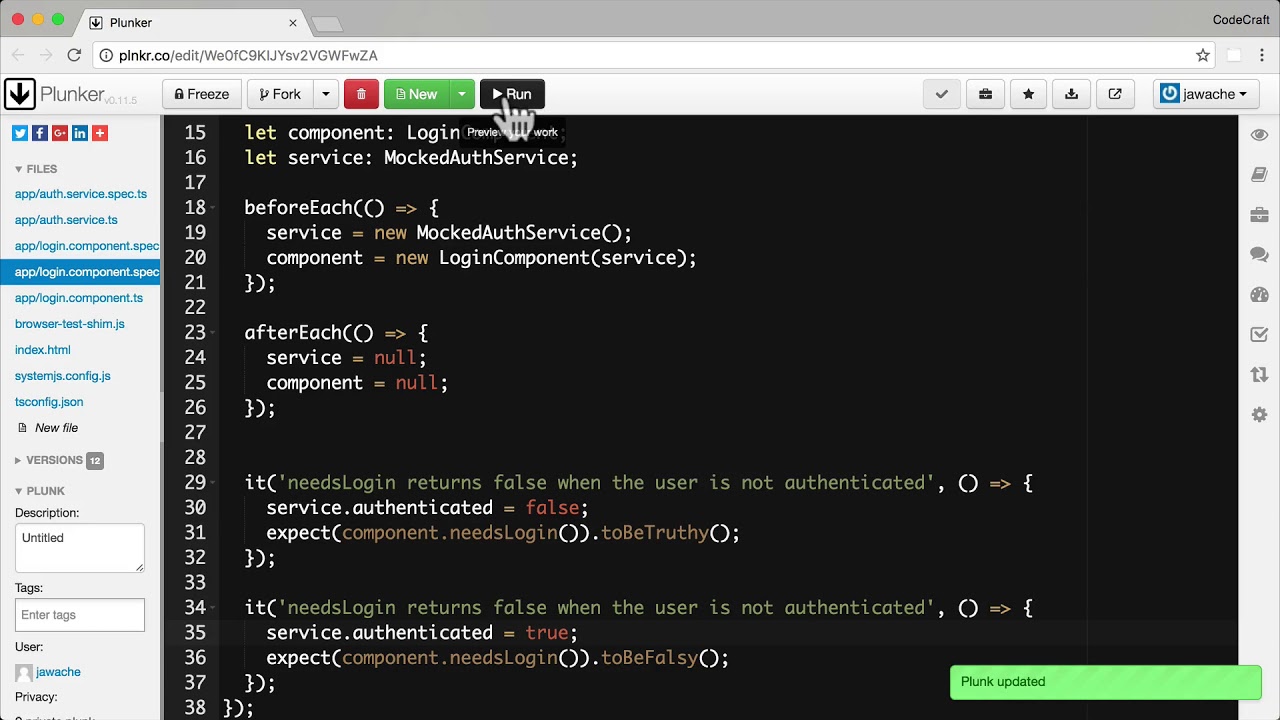Image resolution: width=1280 pixels, height=720 pixels.
Task: Open the briefcase toolbar button
Action: tap(985, 94)
